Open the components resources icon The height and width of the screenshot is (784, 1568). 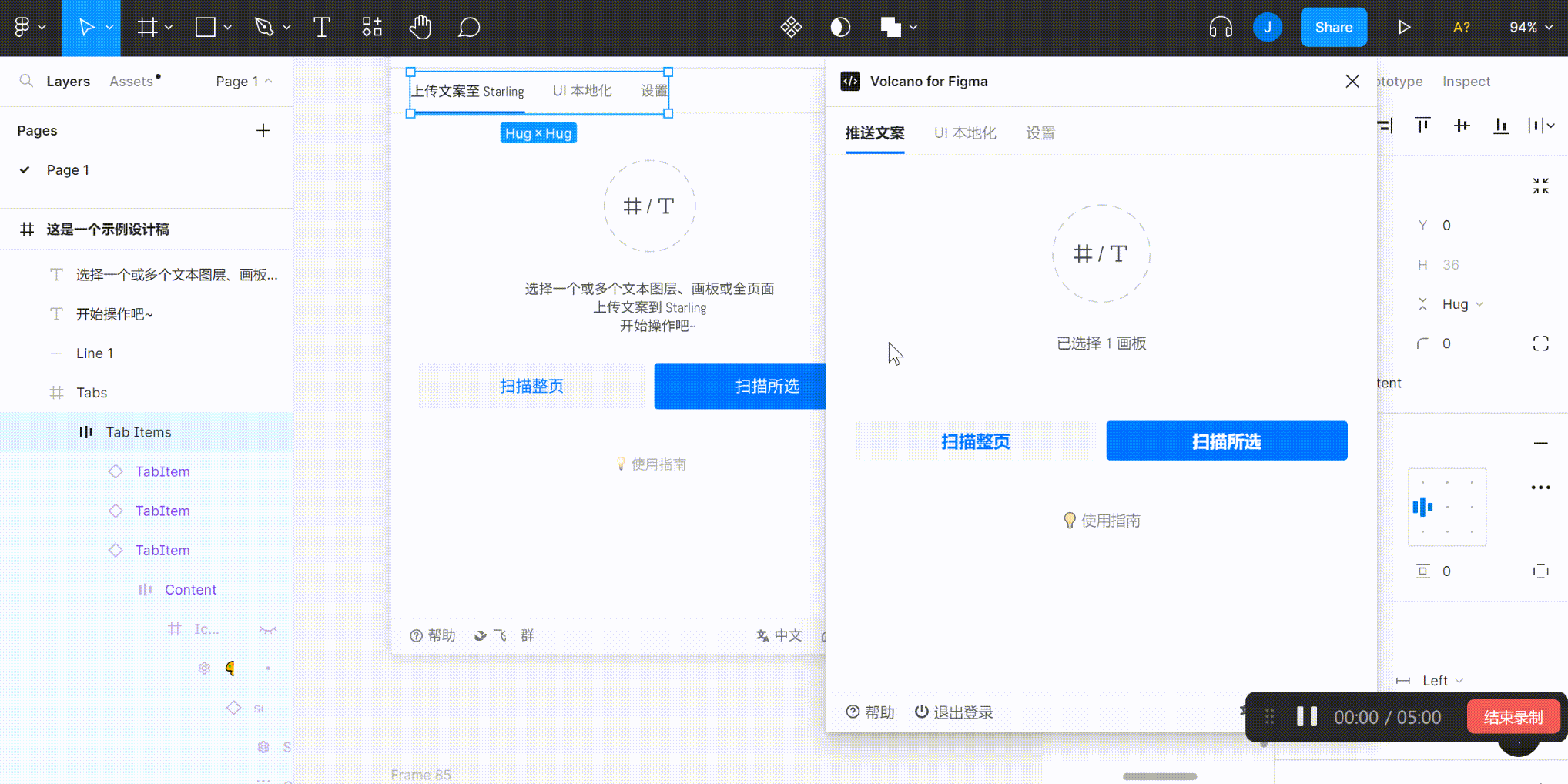point(372,28)
